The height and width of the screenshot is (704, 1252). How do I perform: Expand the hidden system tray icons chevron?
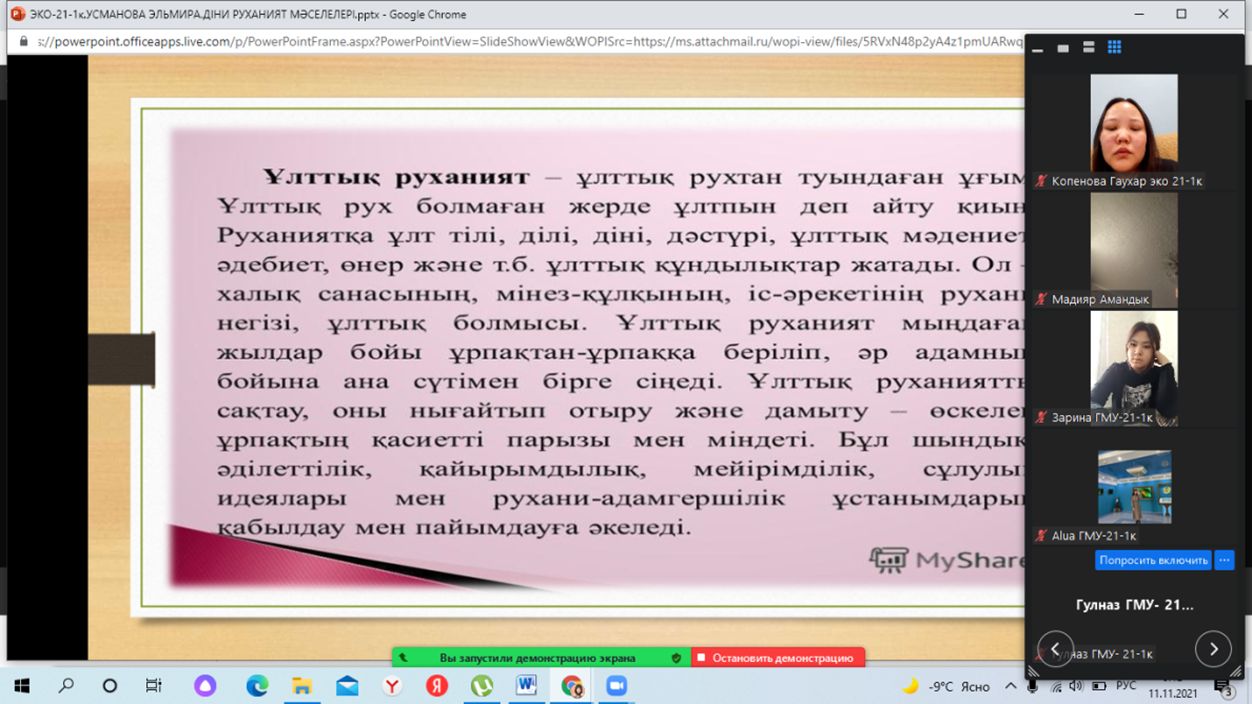tap(1010, 686)
